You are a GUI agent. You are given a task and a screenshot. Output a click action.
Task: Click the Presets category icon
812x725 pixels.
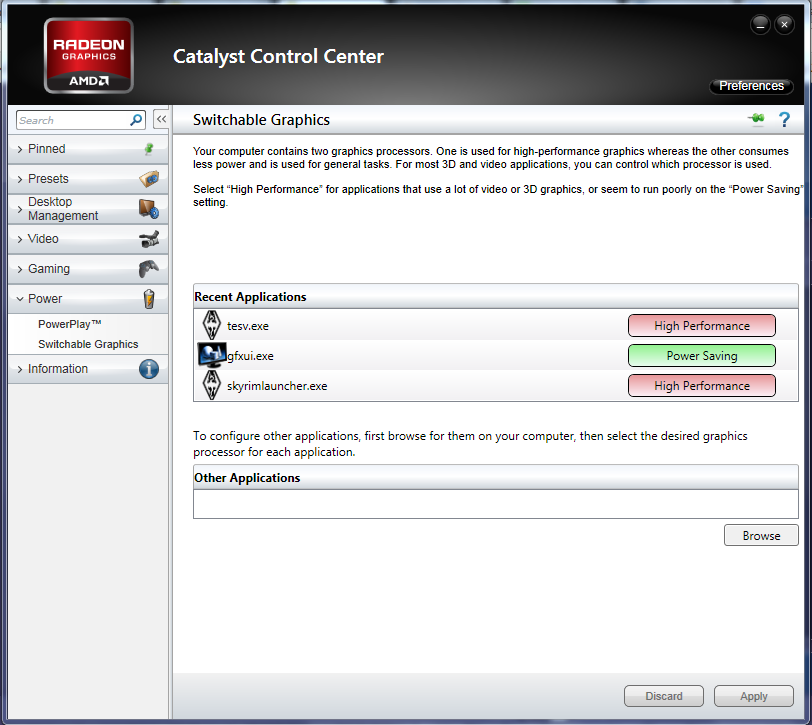pyautogui.click(x=149, y=179)
